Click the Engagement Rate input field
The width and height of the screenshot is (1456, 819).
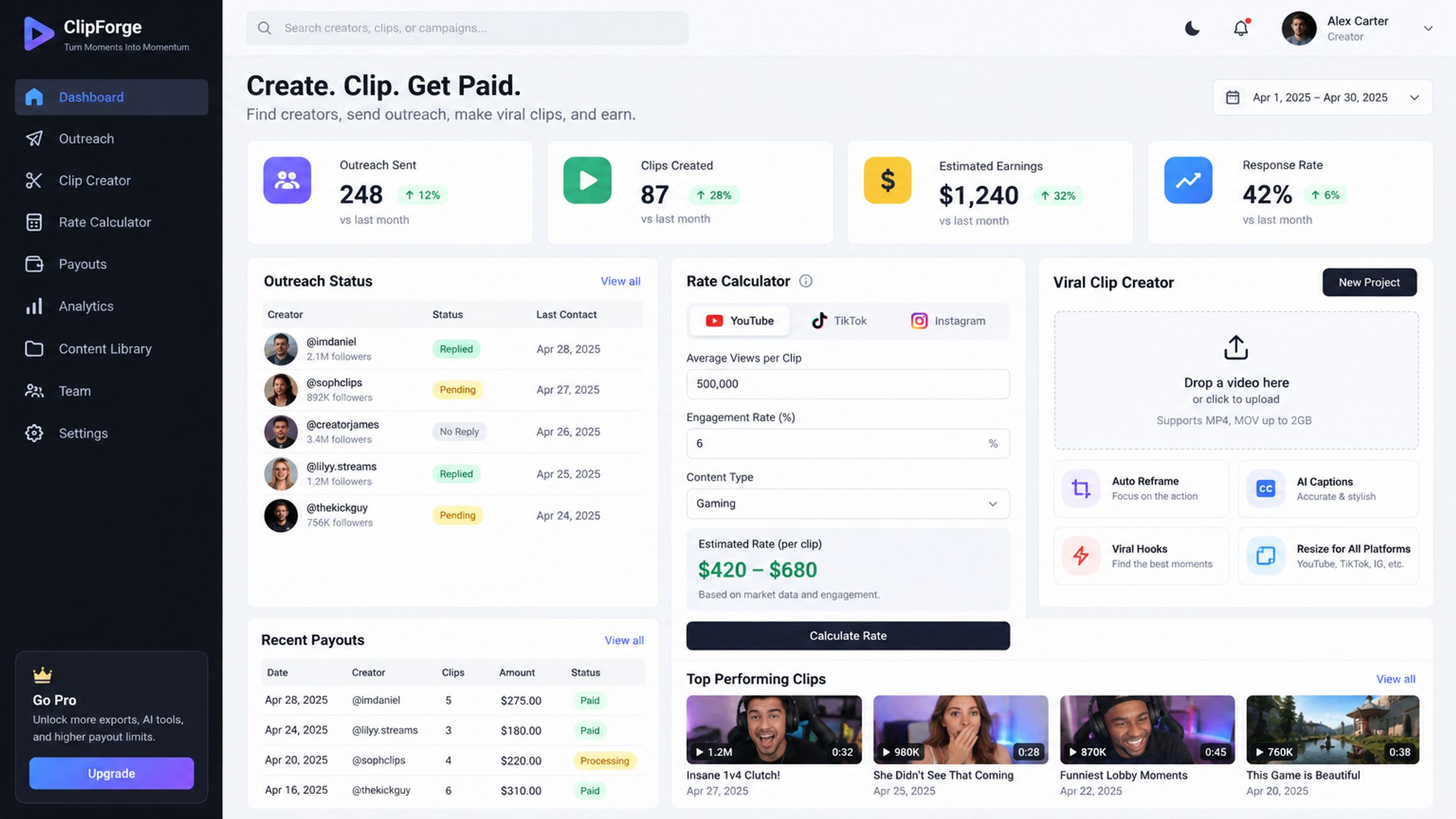click(848, 444)
